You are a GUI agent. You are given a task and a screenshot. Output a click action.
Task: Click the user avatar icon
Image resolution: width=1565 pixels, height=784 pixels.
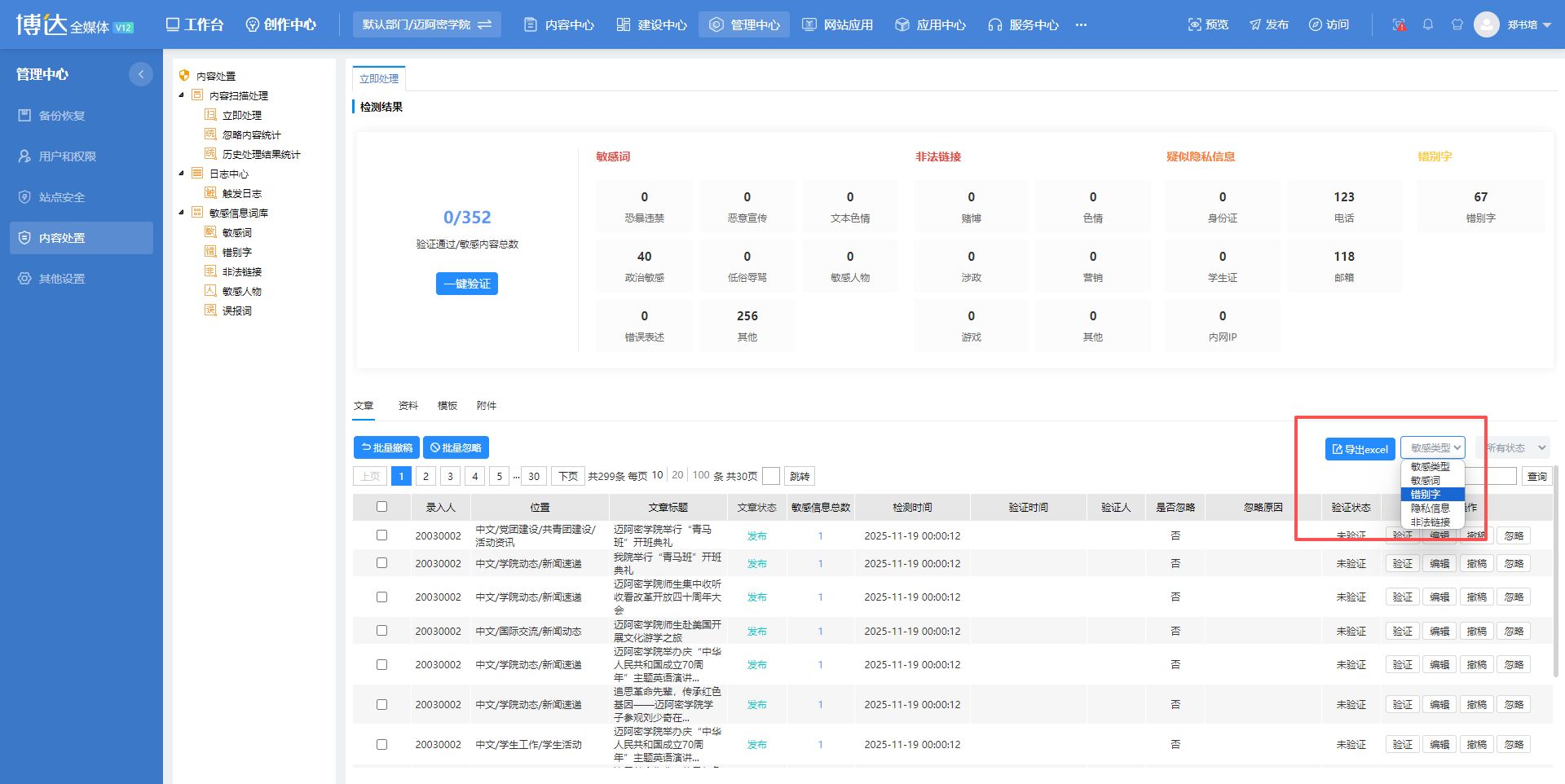point(1487,24)
